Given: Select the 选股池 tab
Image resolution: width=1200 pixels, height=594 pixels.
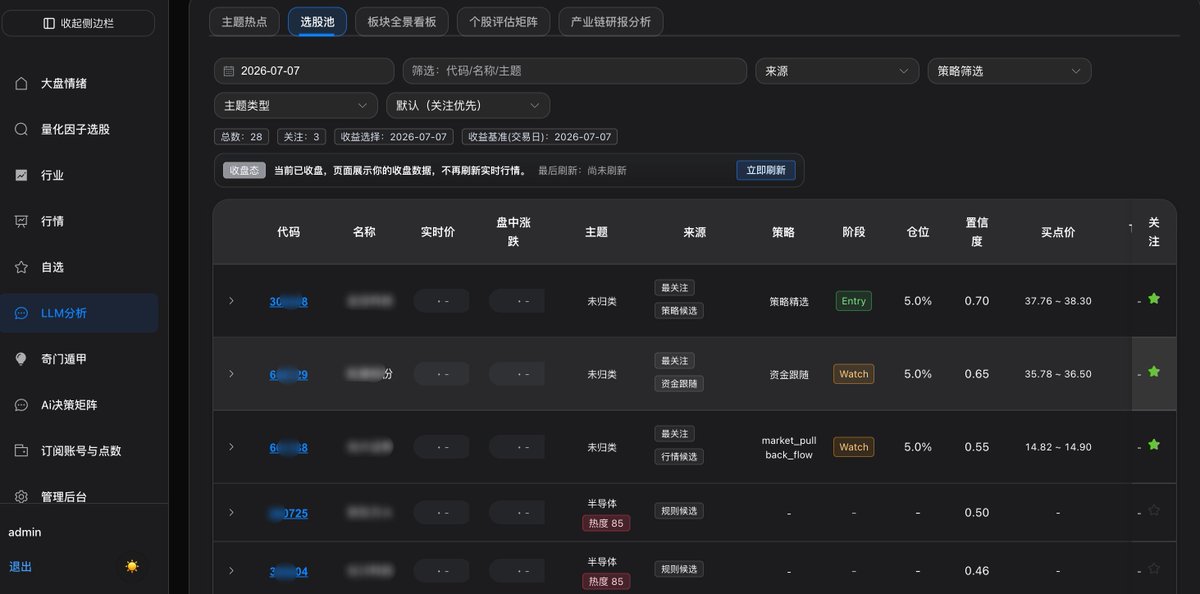Looking at the screenshot, I should (317, 21).
